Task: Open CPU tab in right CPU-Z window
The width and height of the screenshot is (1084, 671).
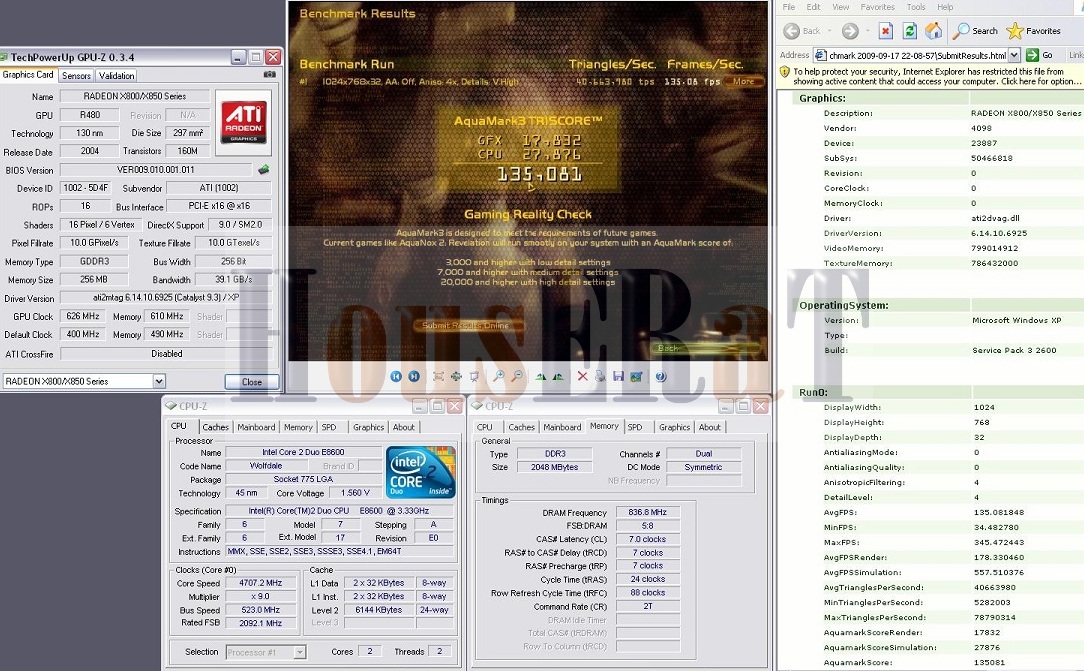Action: [485, 427]
